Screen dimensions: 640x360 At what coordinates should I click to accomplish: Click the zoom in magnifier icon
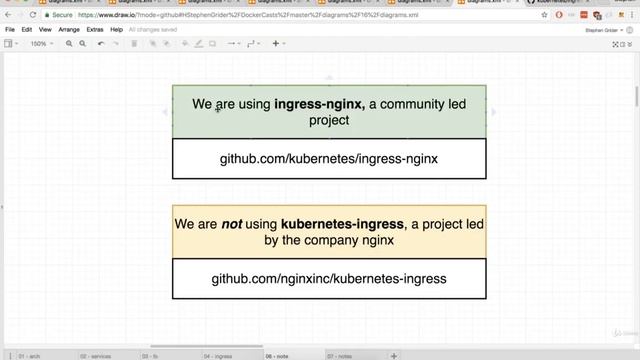tap(69, 43)
